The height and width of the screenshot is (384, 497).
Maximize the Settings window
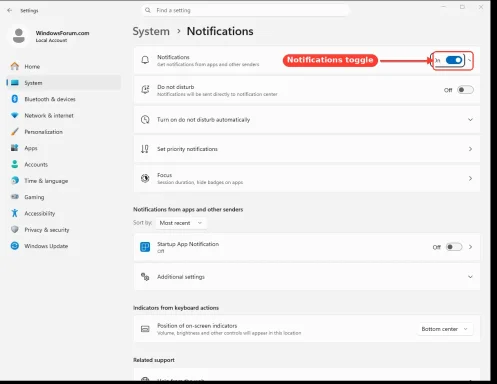[462, 7]
